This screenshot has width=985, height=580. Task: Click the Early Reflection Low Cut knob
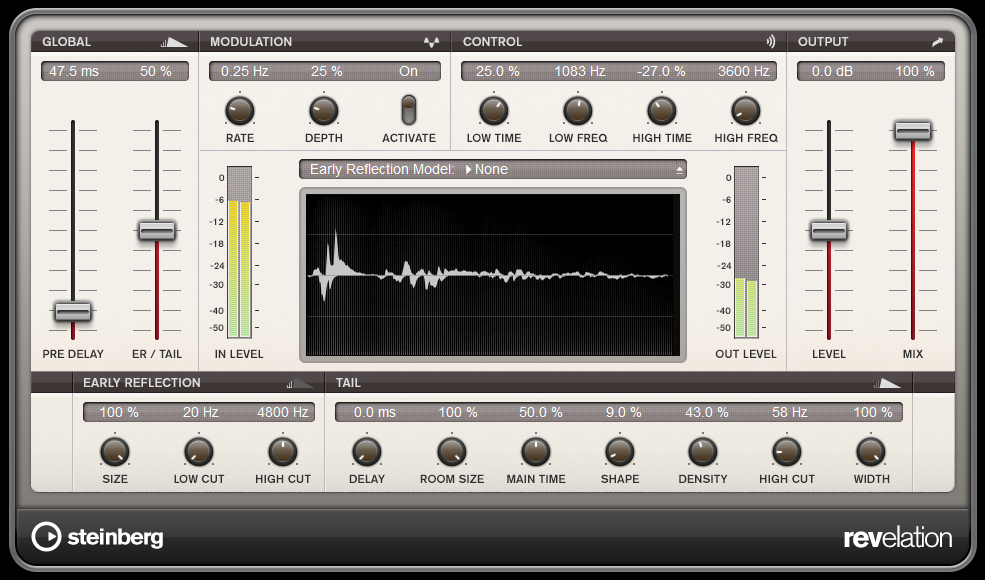(199, 452)
